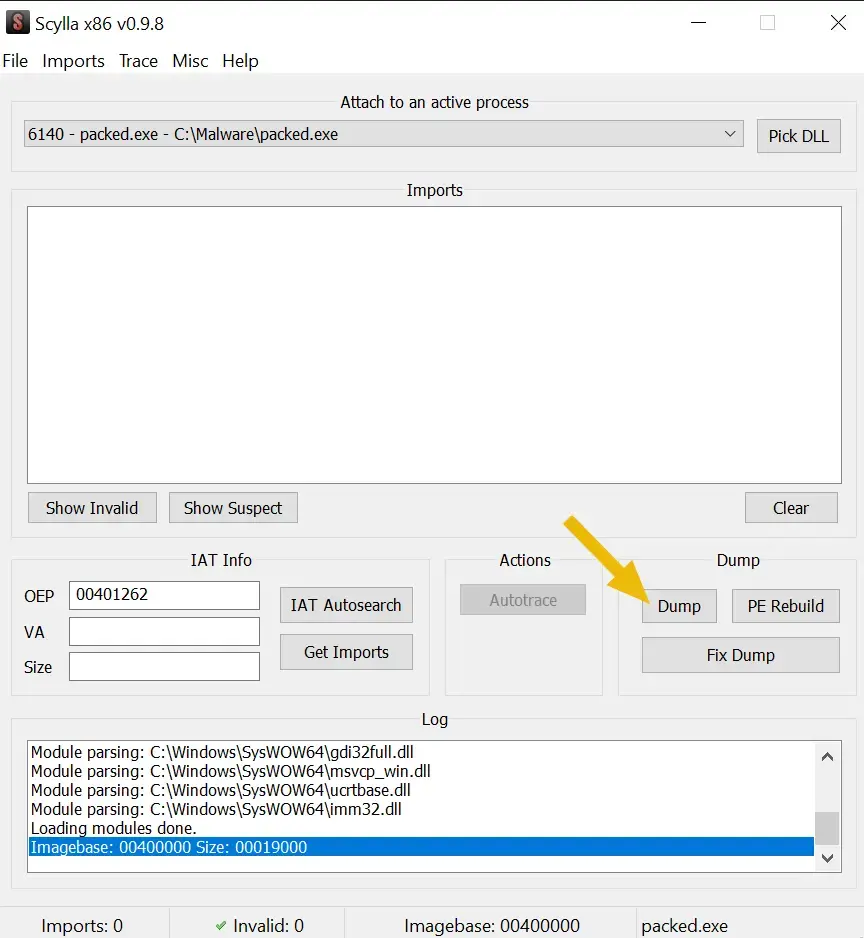The image size is (864, 938).
Task: Expand the active process dropdown list
Action: (729, 134)
